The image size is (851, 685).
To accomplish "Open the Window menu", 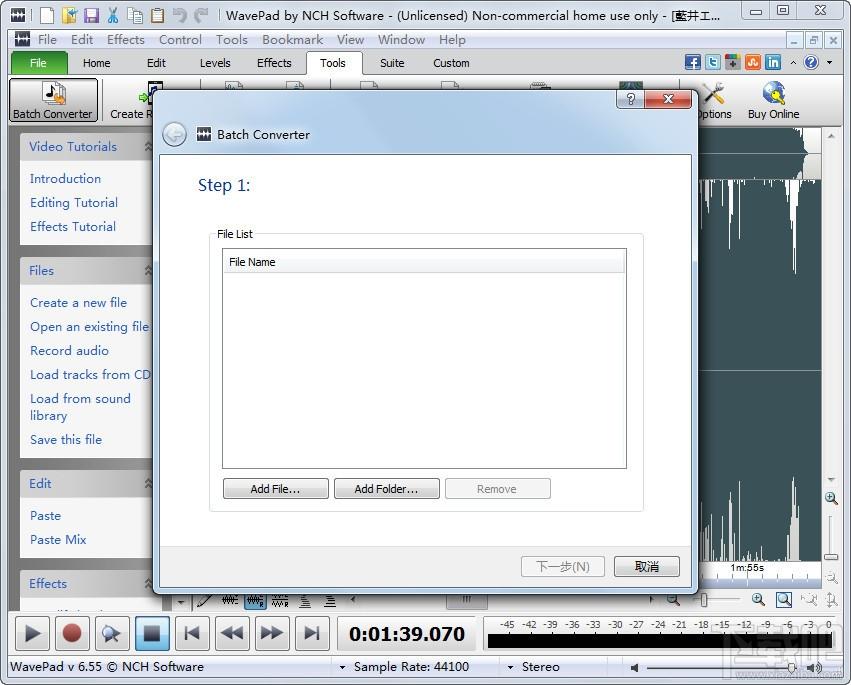I will click(x=401, y=40).
